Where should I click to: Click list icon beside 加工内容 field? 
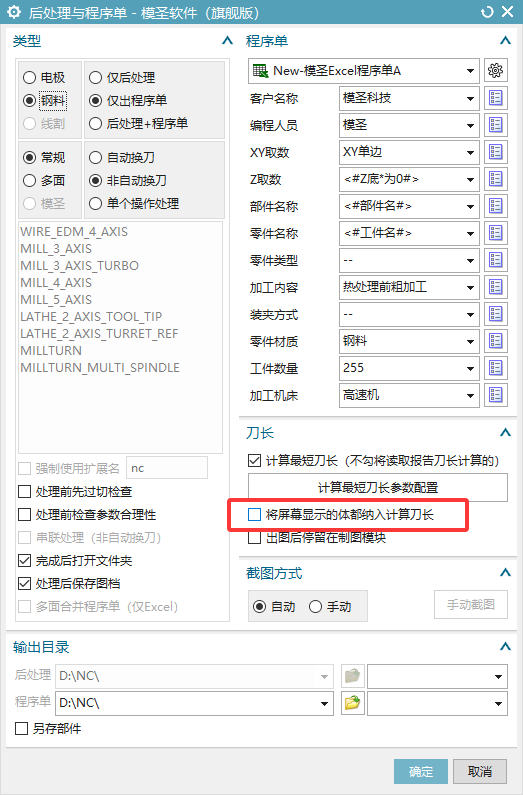point(496,287)
